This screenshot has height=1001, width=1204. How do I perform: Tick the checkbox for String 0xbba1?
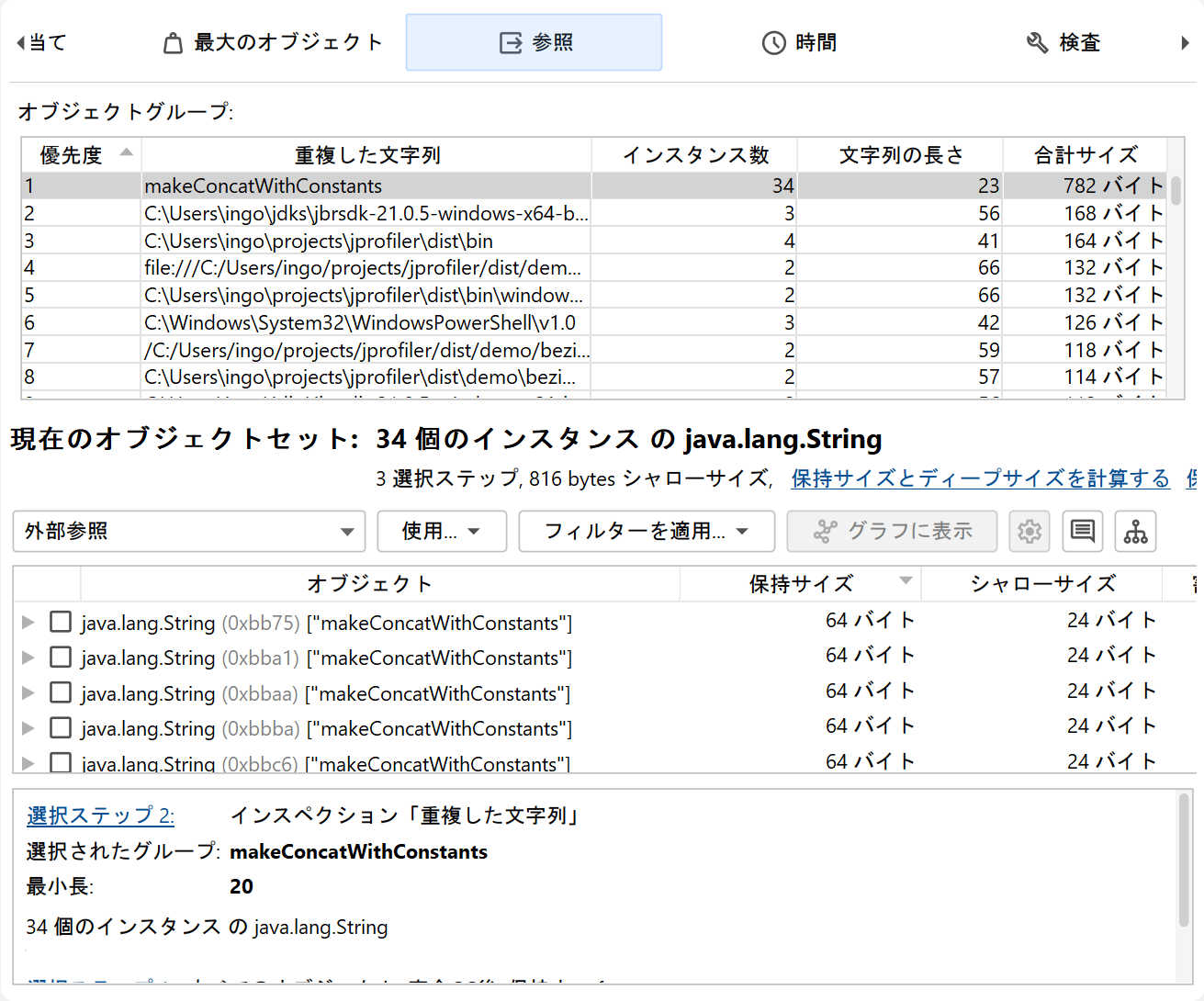click(x=61, y=658)
